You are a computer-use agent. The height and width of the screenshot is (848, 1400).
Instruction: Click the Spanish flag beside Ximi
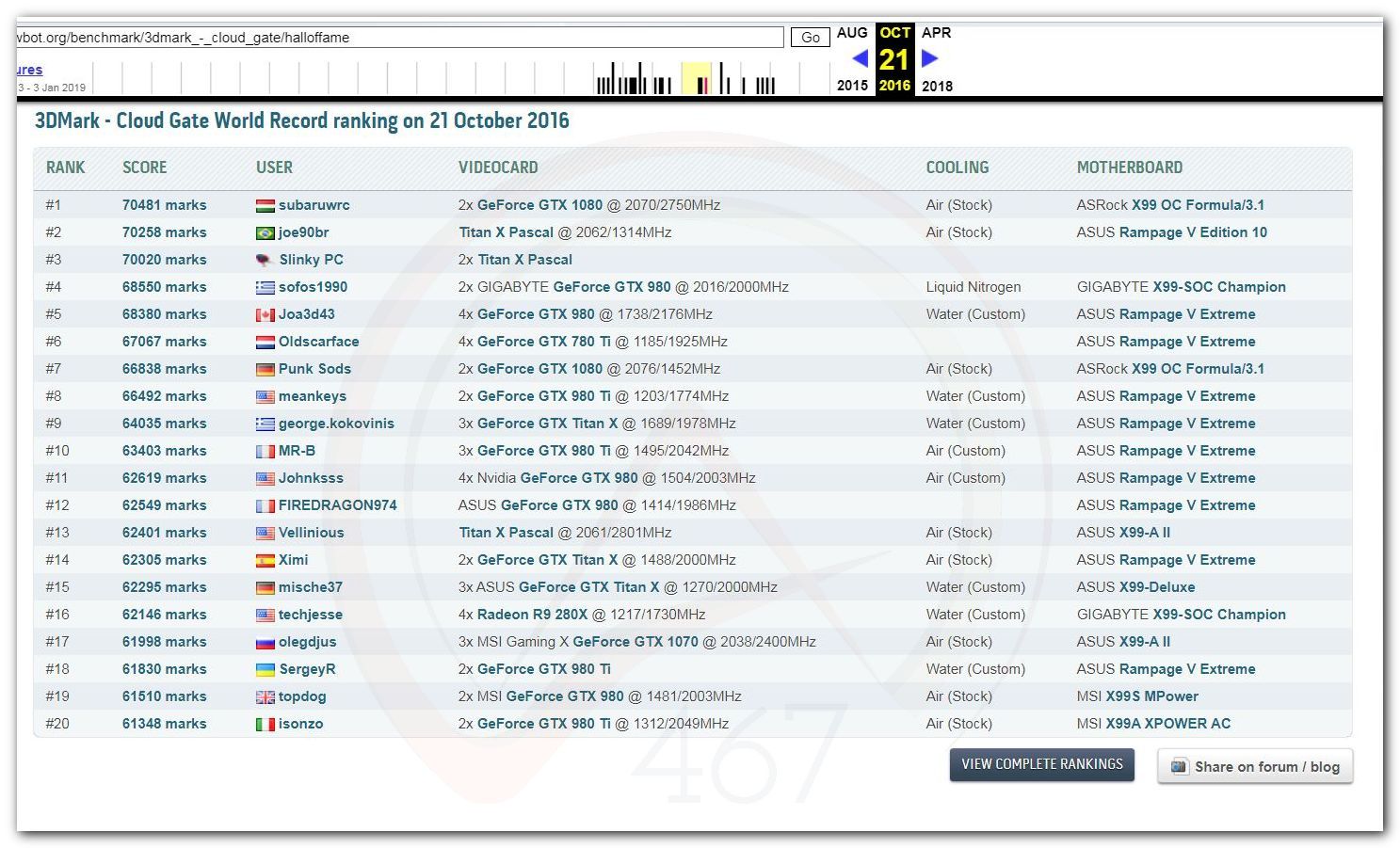[266, 560]
